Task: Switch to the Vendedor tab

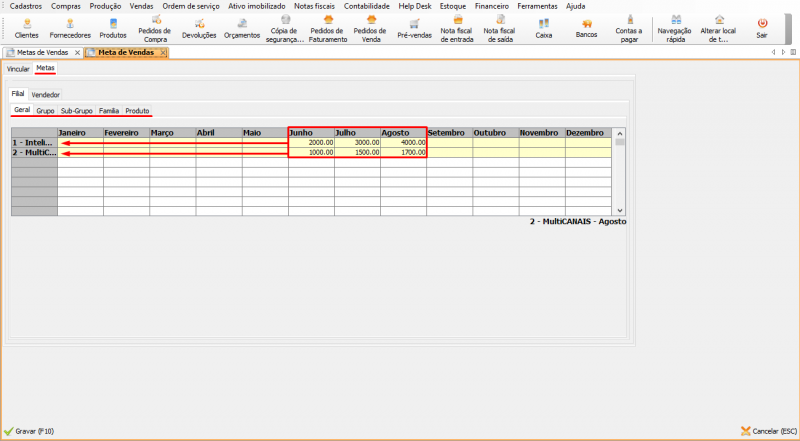Action: [46, 95]
